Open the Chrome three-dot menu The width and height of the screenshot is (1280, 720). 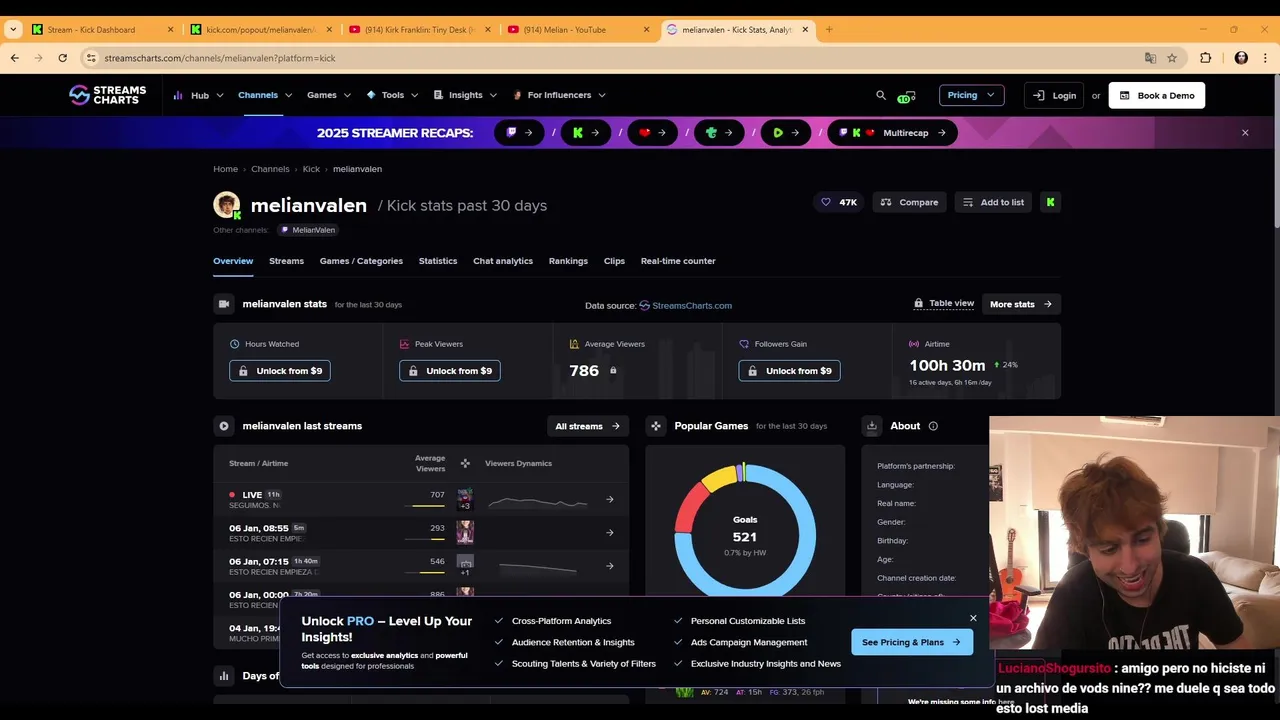1265,58
